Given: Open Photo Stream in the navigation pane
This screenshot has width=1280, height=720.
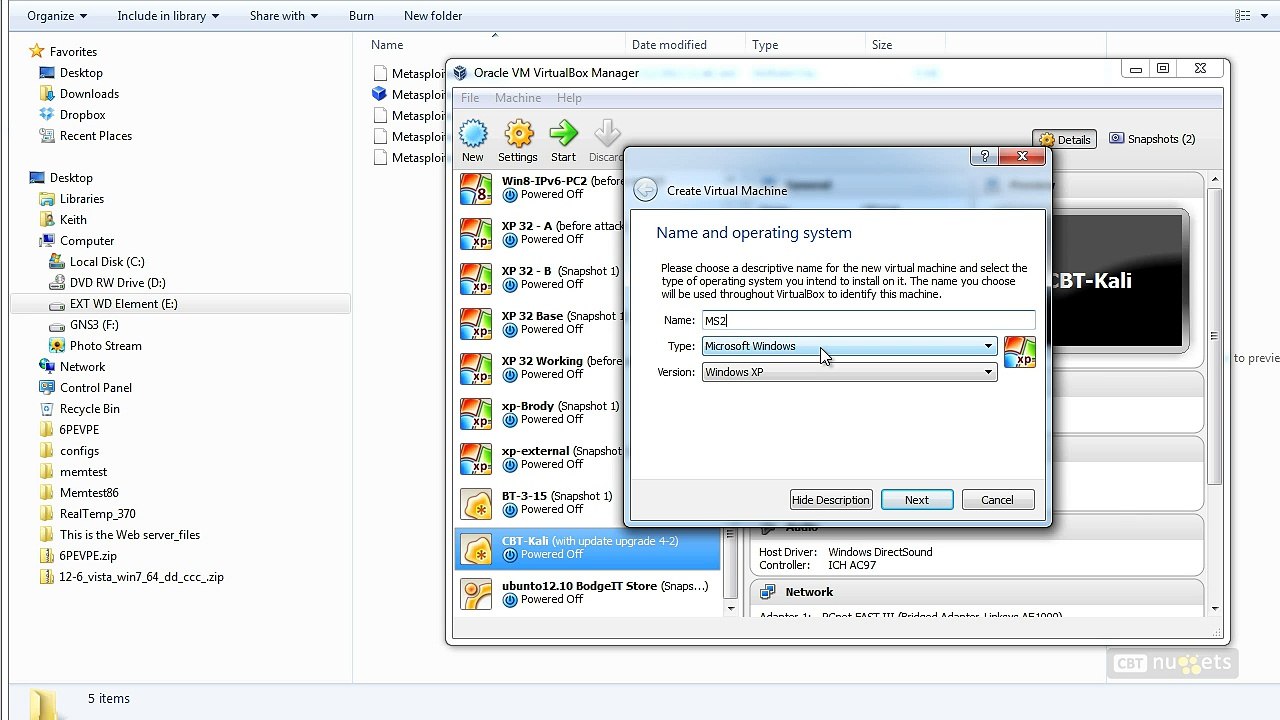Looking at the screenshot, I should [105, 346].
